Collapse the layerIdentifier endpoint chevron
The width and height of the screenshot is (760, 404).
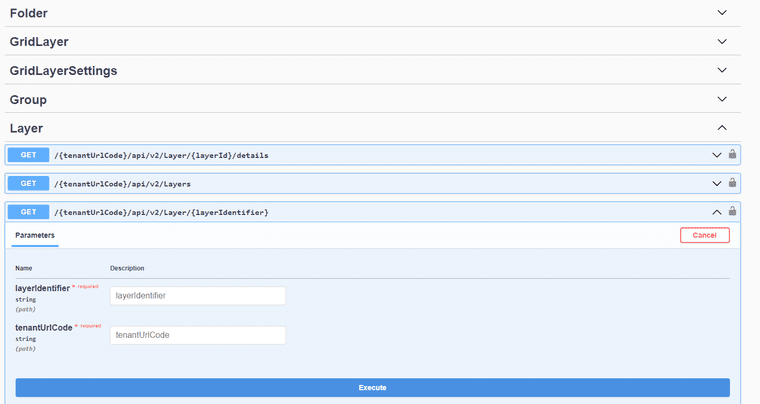(716, 212)
